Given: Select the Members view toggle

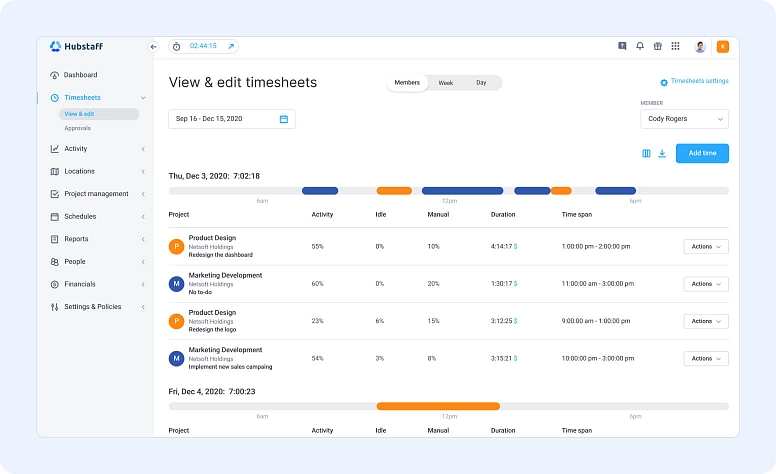Looking at the screenshot, I should [x=407, y=83].
